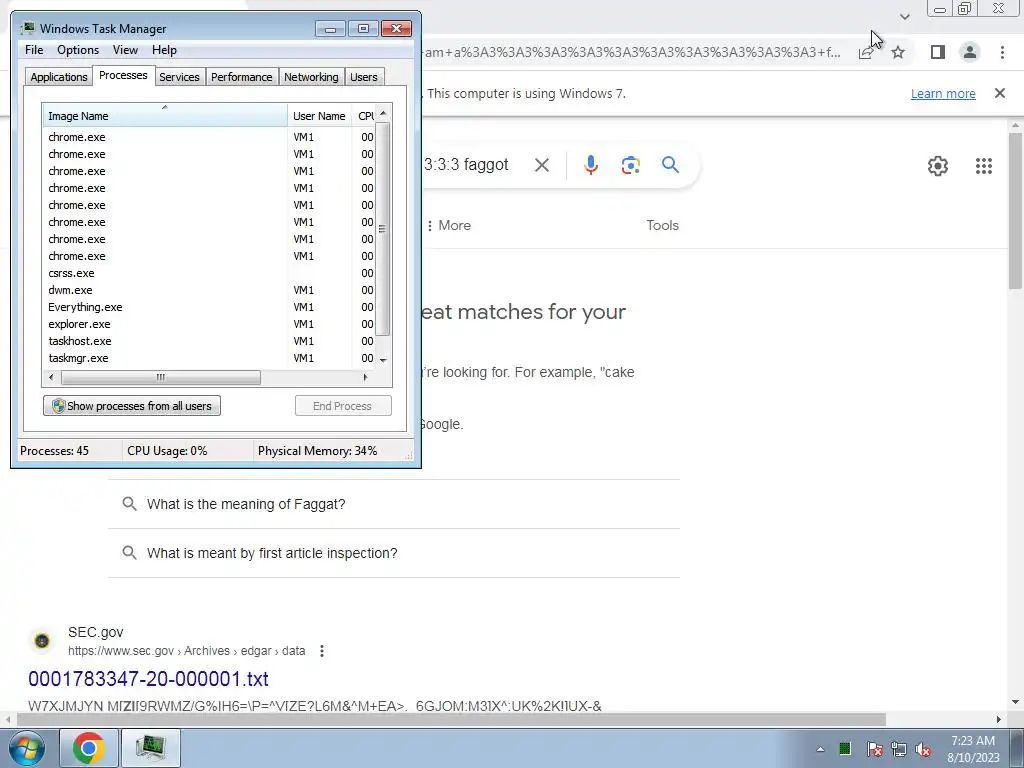Switch to the Applications tab

pyautogui.click(x=59, y=77)
